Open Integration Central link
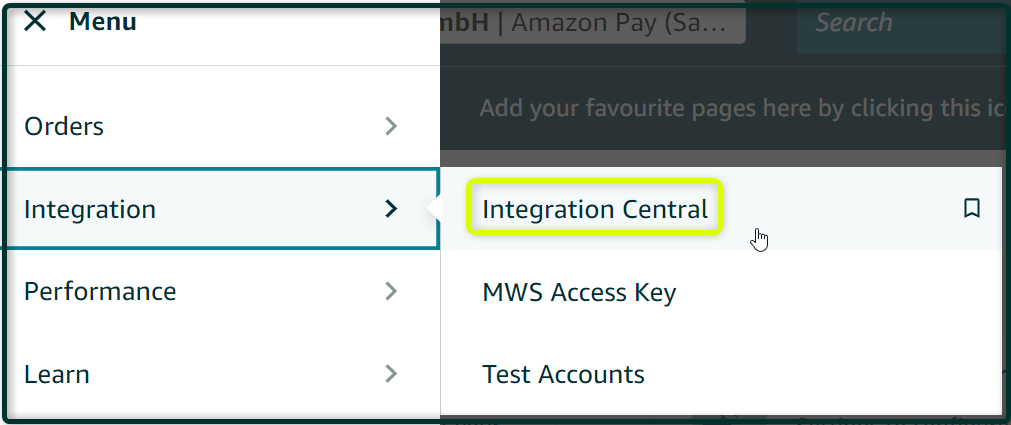Viewport: 1011px width, 425px height. pyautogui.click(x=594, y=209)
